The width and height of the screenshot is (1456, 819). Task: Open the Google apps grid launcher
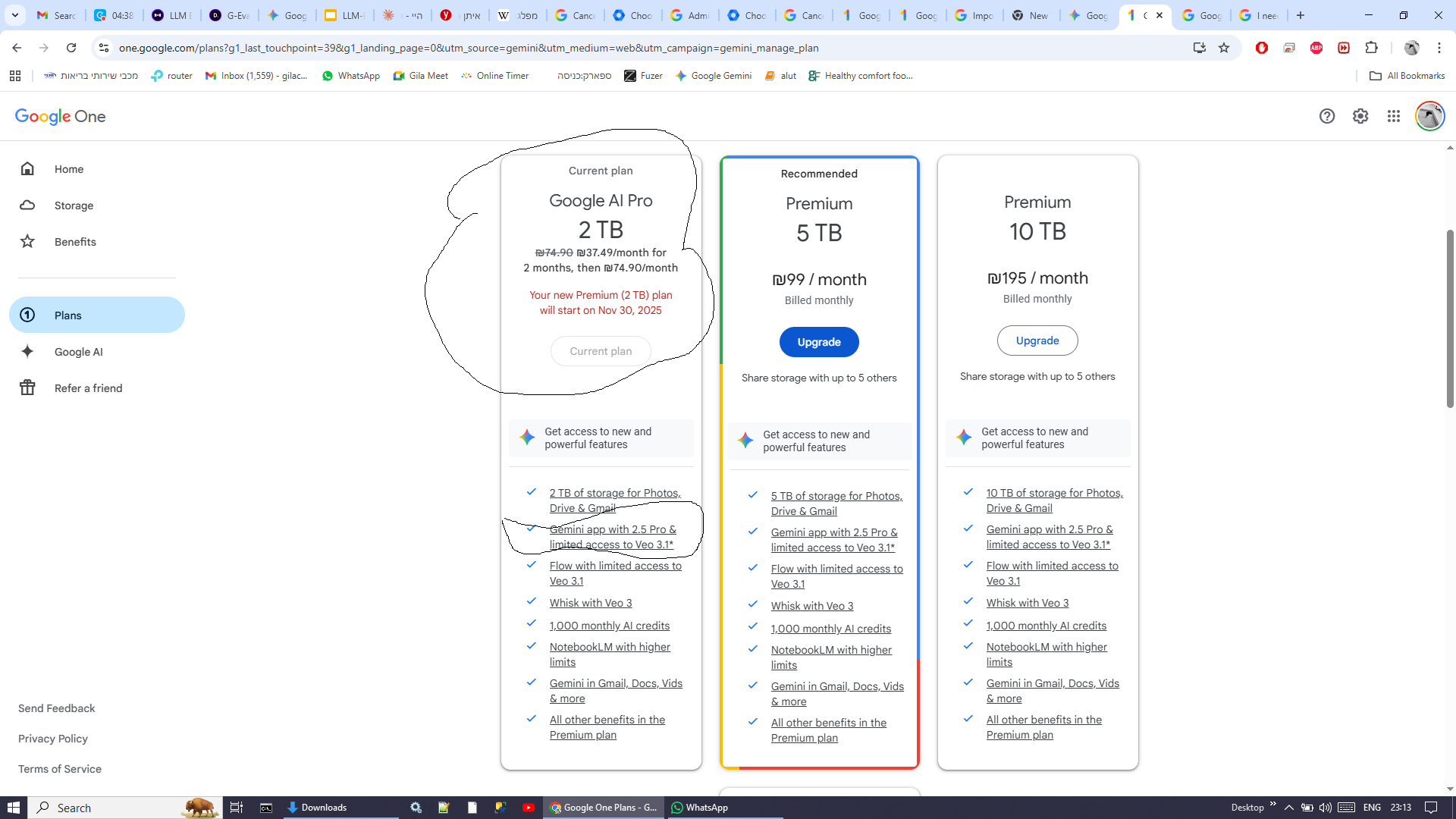(1393, 116)
